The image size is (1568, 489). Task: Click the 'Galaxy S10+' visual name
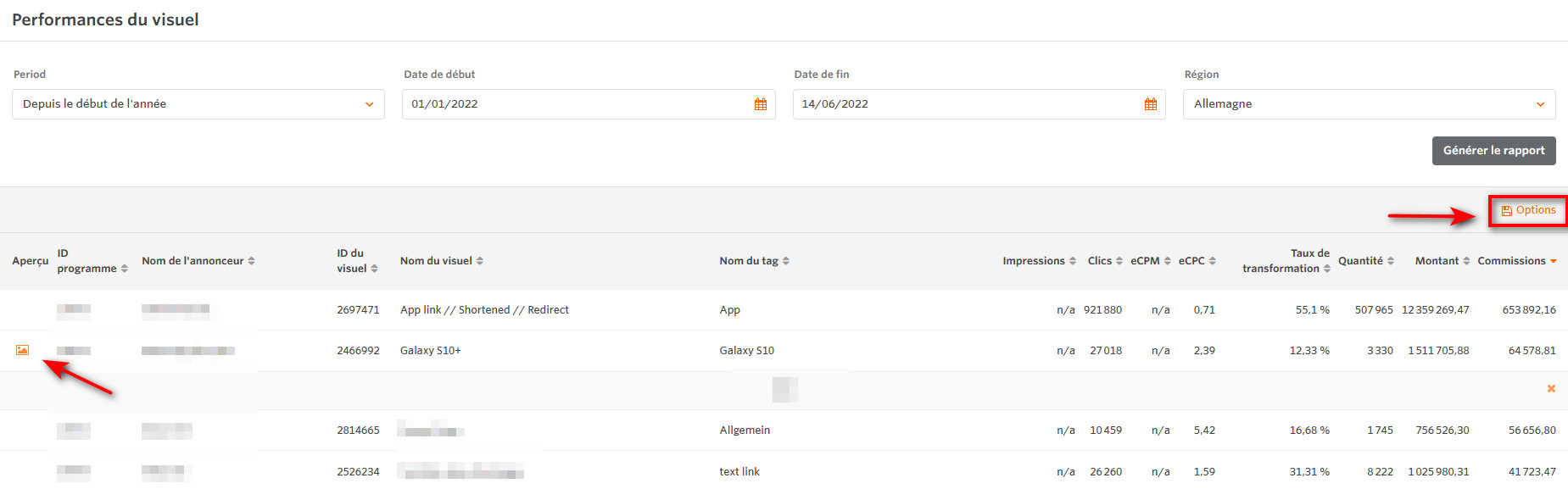(x=431, y=351)
